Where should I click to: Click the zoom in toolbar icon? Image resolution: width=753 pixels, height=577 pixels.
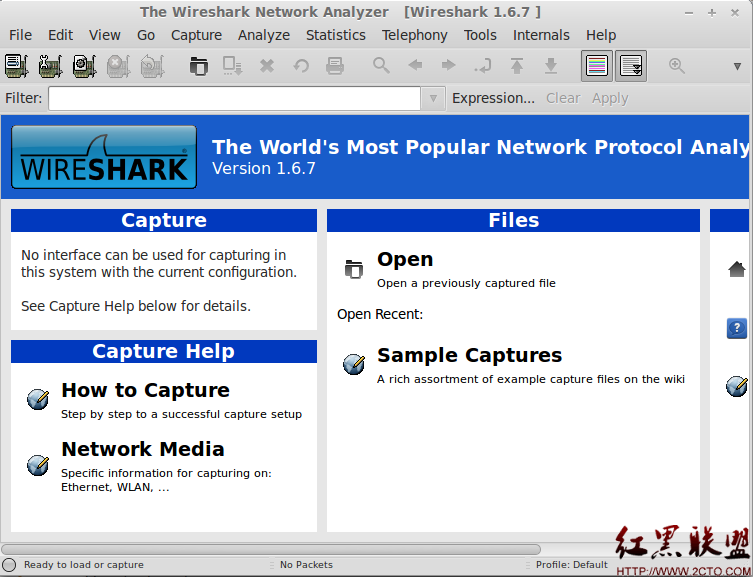677,65
